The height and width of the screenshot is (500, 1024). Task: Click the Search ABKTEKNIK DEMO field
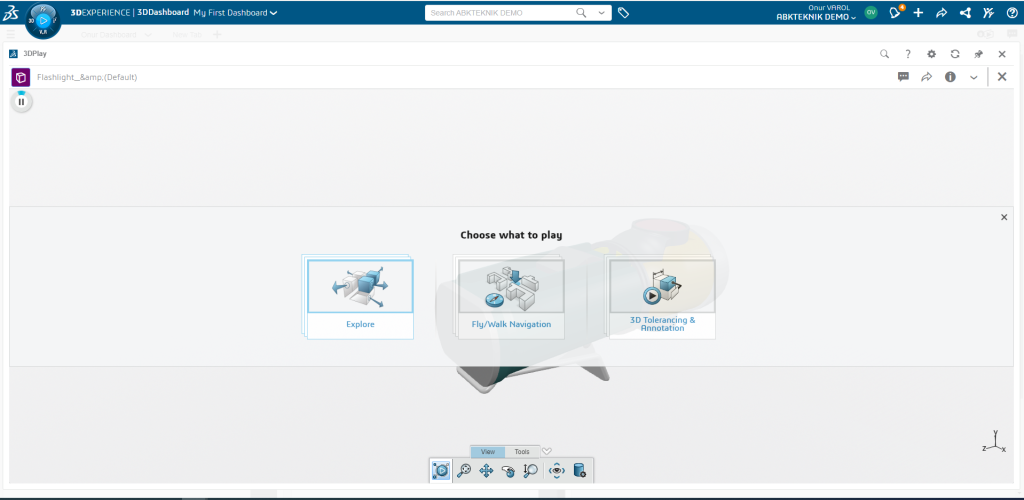pyautogui.click(x=500, y=13)
